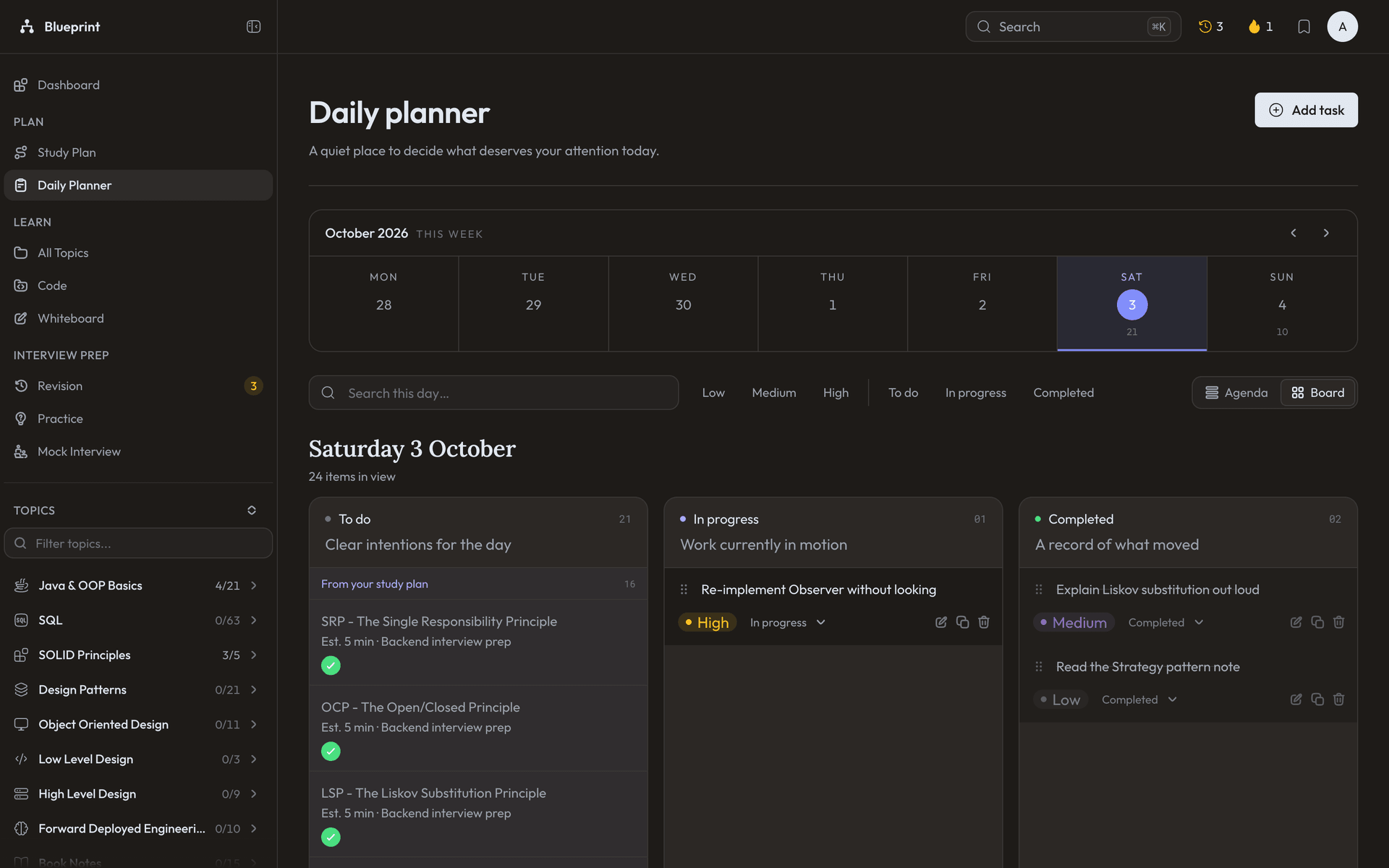Open Study Plan in sidebar
This screenshot has height=868, width=1389.
(137, 153)
